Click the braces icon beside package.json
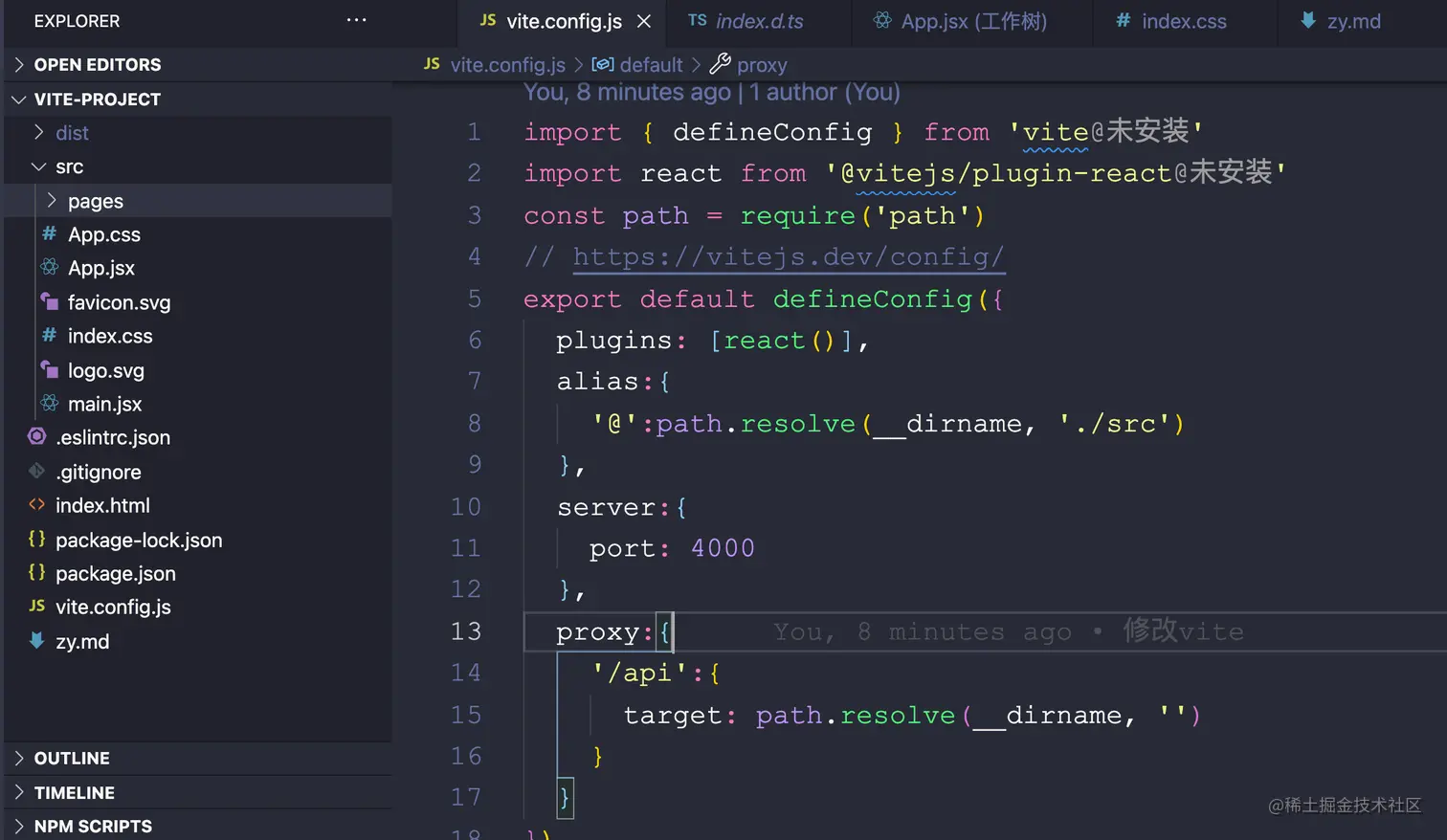1447x840 pixels. coord(37,573)
